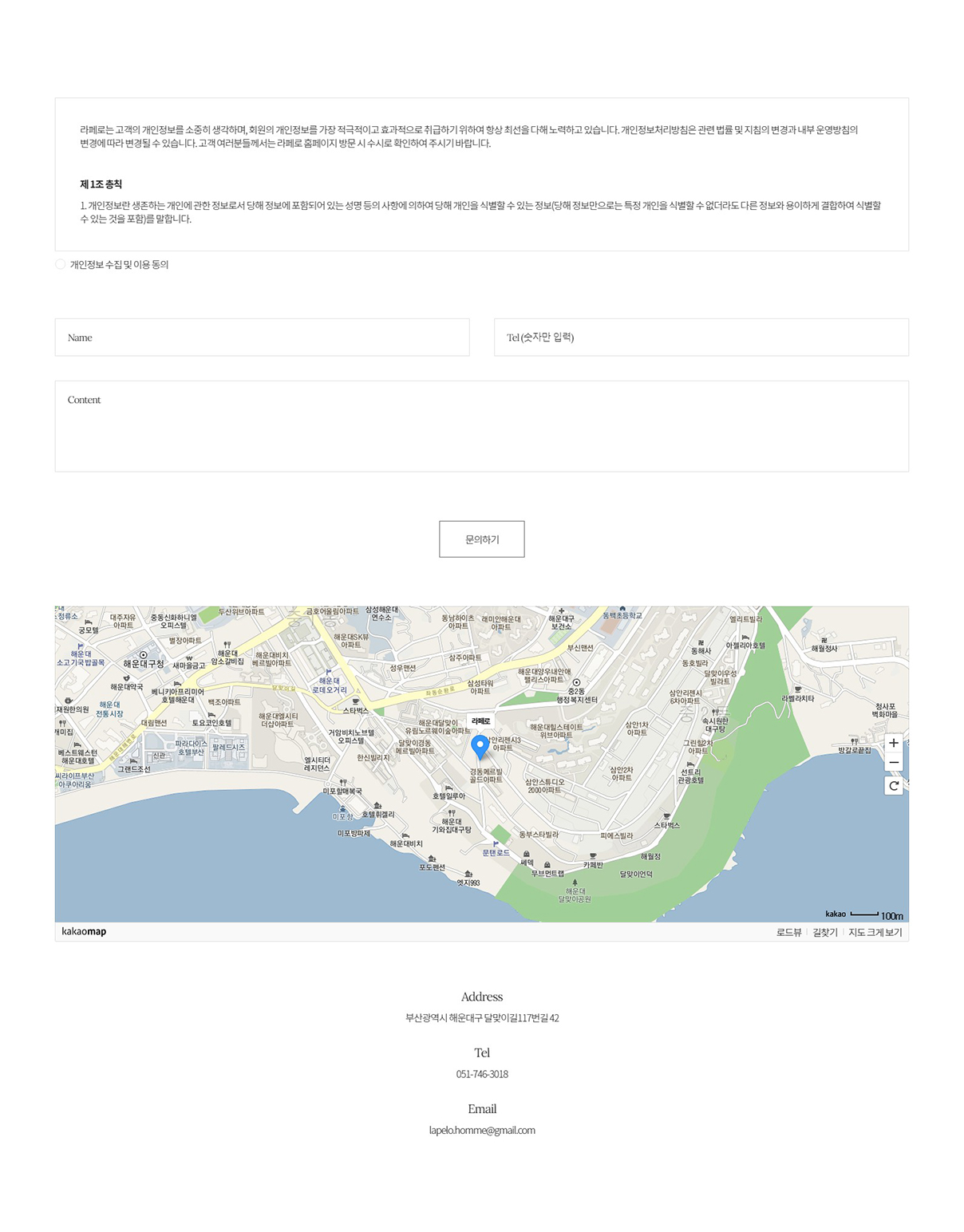
Task: Click the 호텔일루아 hotel icon
Action: 448,788
